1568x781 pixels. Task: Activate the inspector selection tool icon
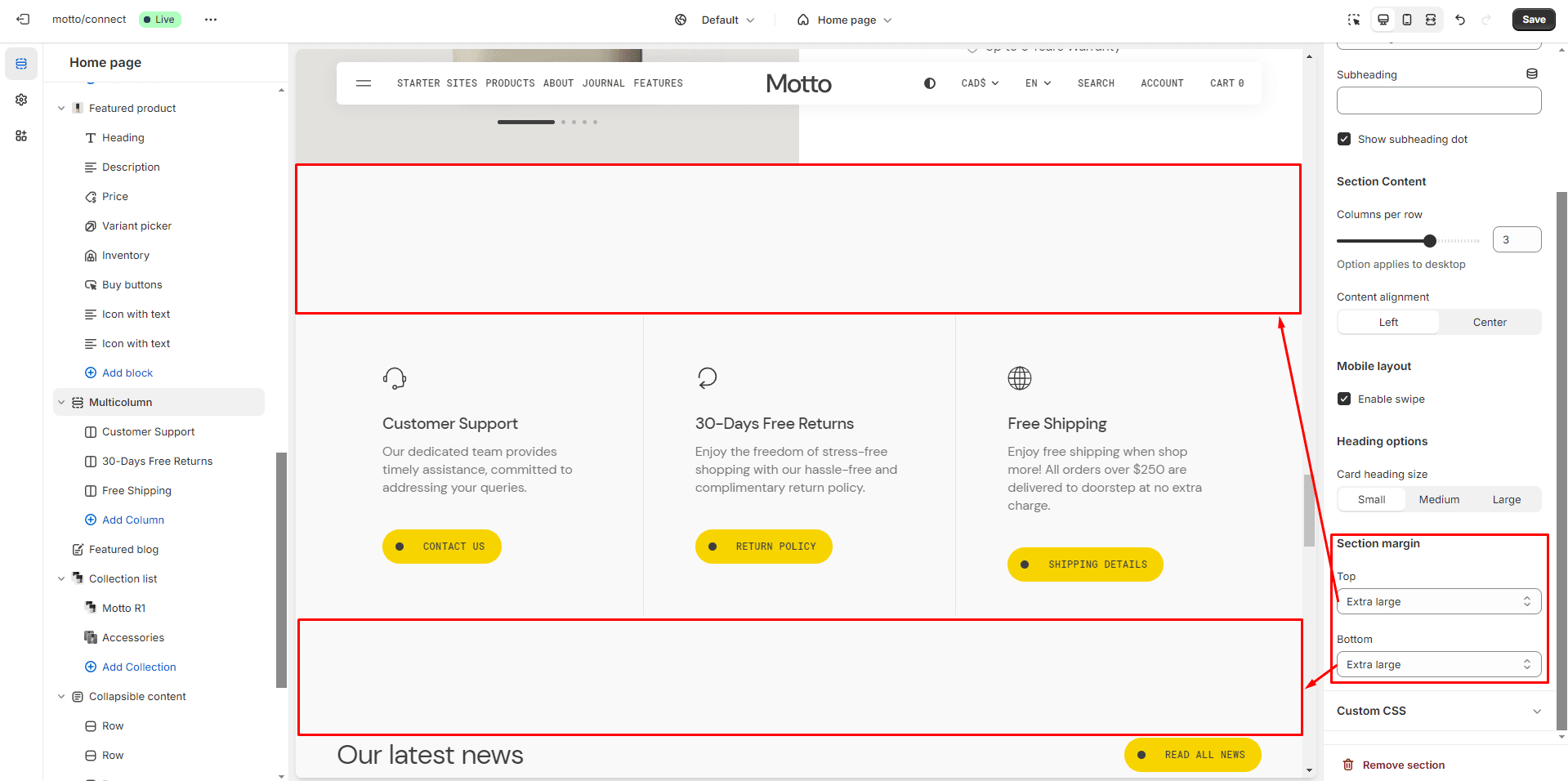pos(1354,20)
